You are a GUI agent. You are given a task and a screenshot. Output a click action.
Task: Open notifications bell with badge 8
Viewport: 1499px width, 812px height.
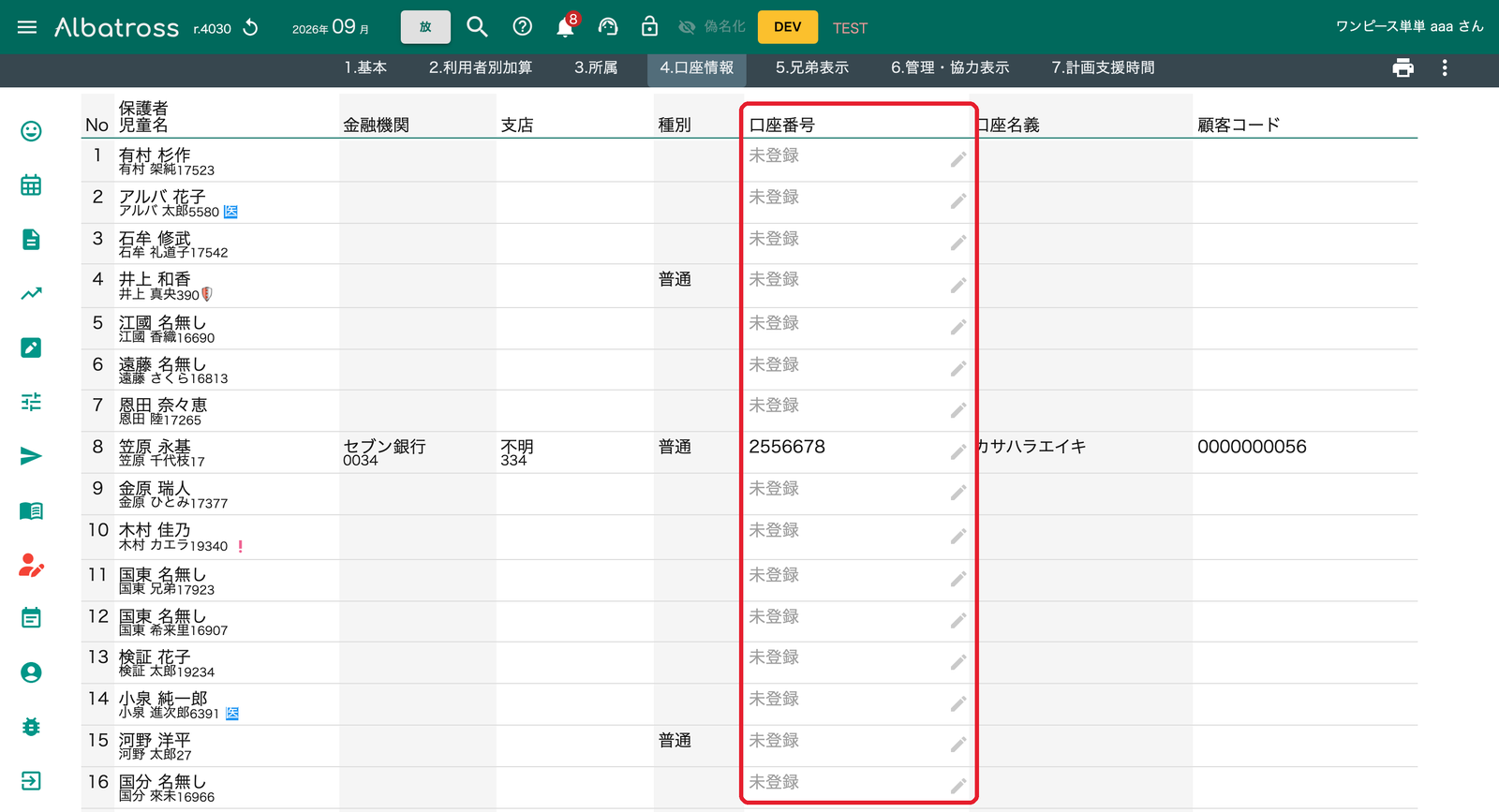click(566, 26)
